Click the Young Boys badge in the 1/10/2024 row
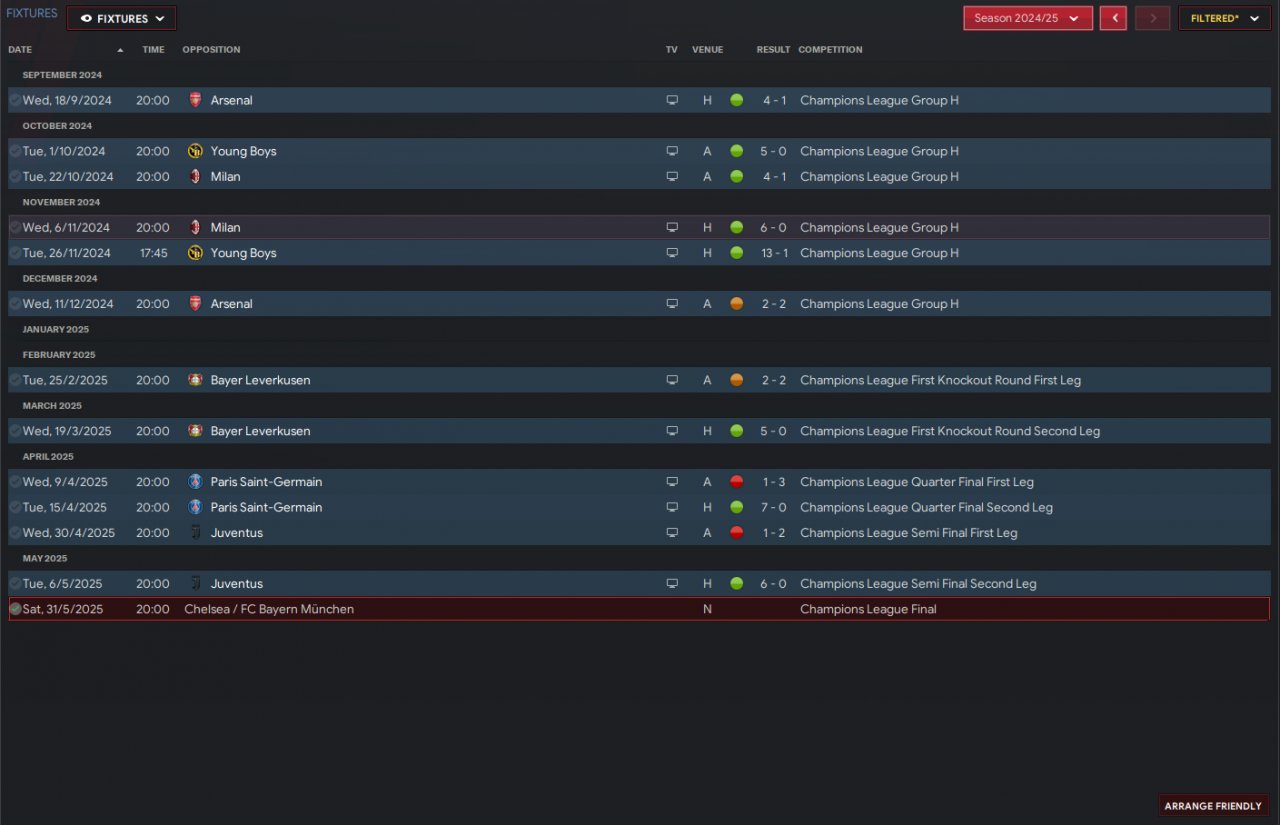This screenshot has height=825, width=1280. (x=195, y=151)
